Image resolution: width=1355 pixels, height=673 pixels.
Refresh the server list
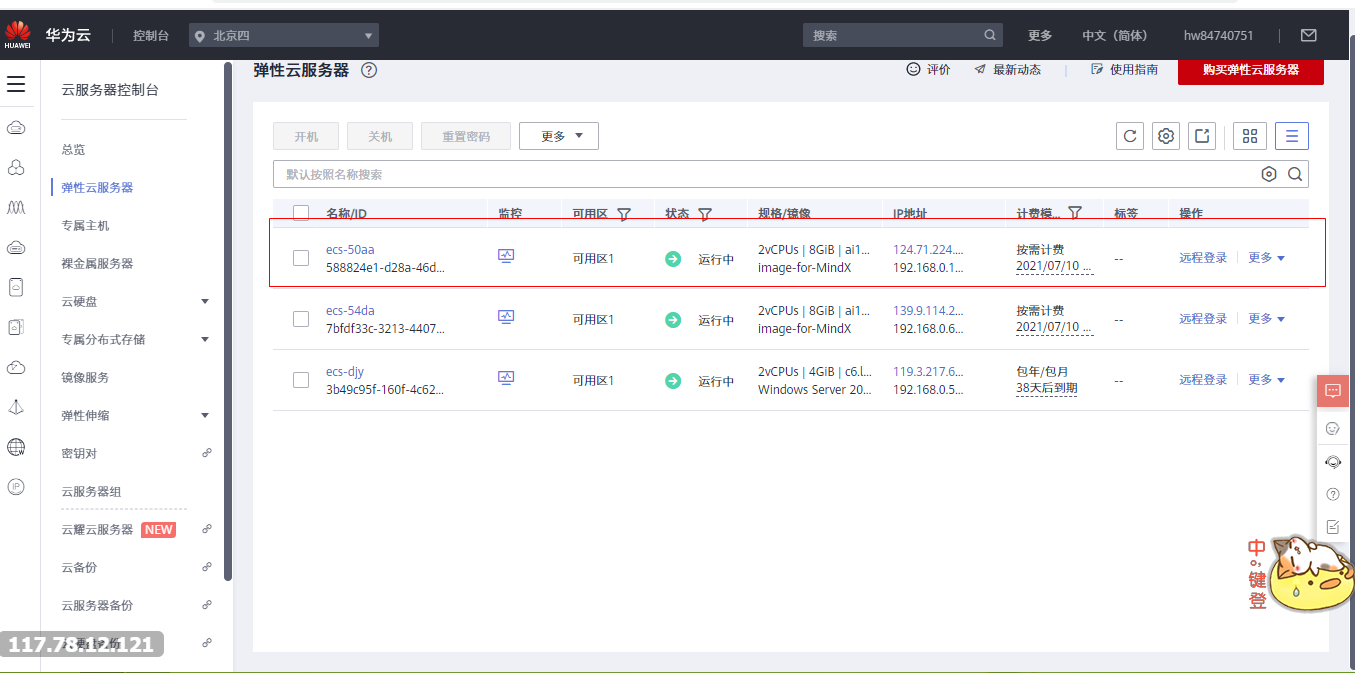point(1130,136)
